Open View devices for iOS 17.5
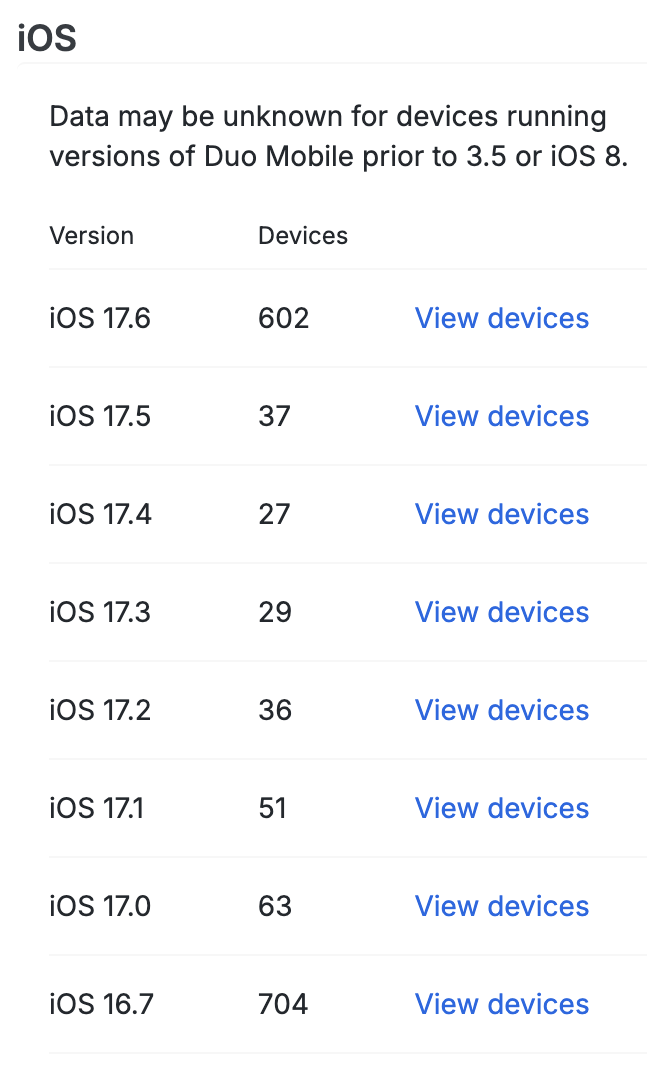The height and width of the screenshot is (1072, 647). (501, 416)
